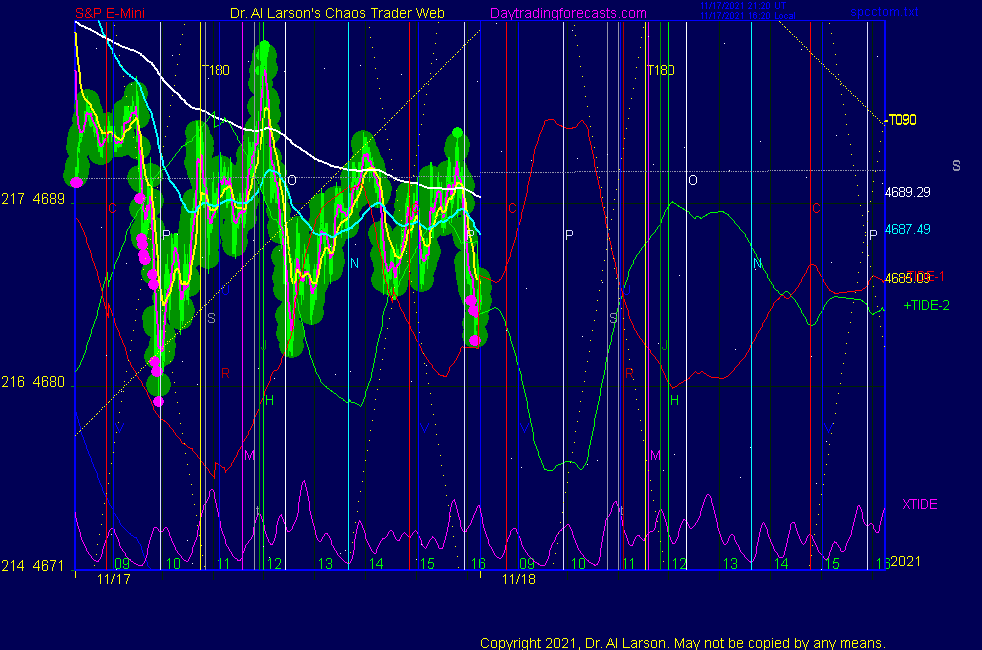Open the Daytradingforecasts.com link text

coord(568,13)
